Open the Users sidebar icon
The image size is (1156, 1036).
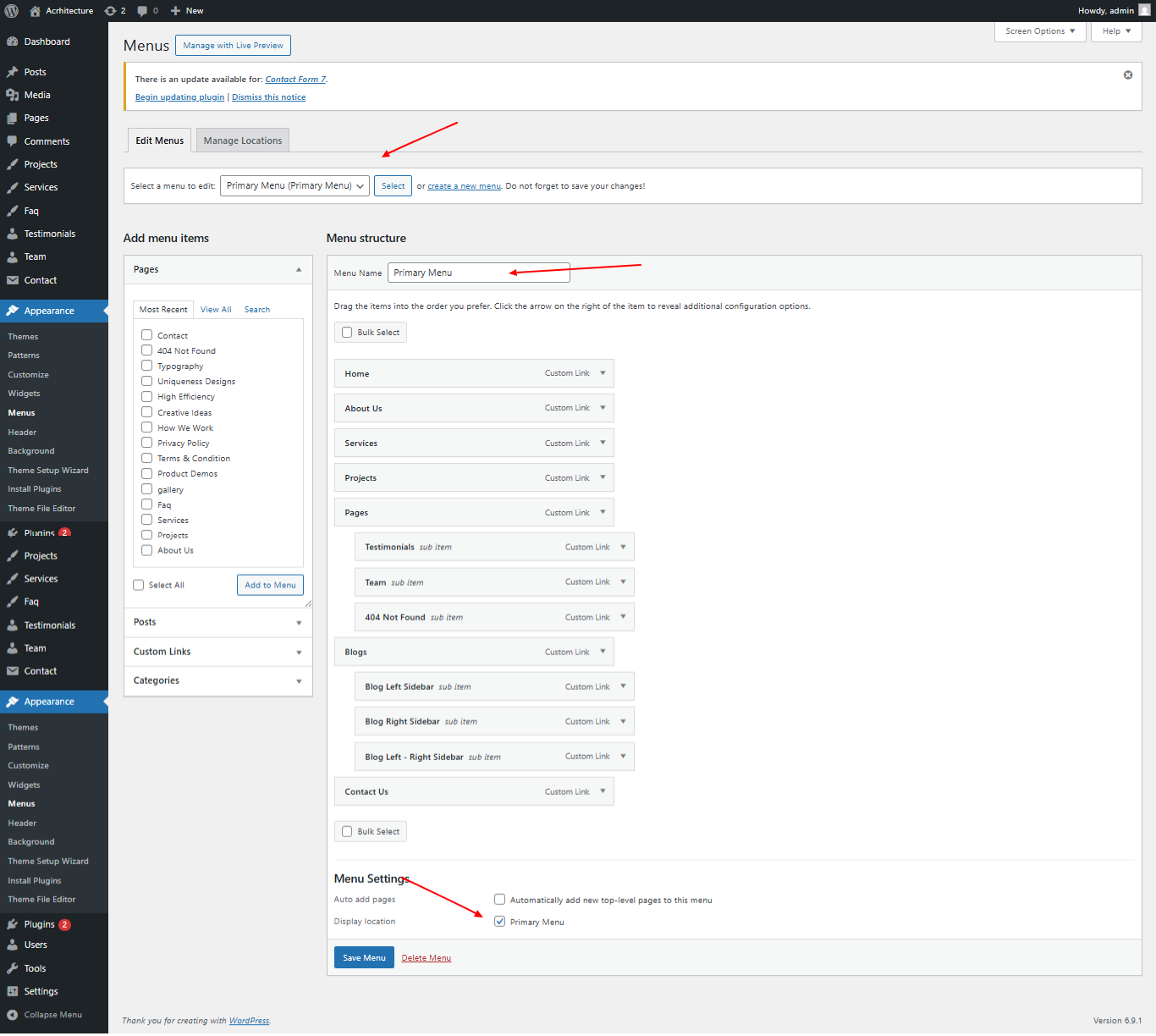click(13, 945)
